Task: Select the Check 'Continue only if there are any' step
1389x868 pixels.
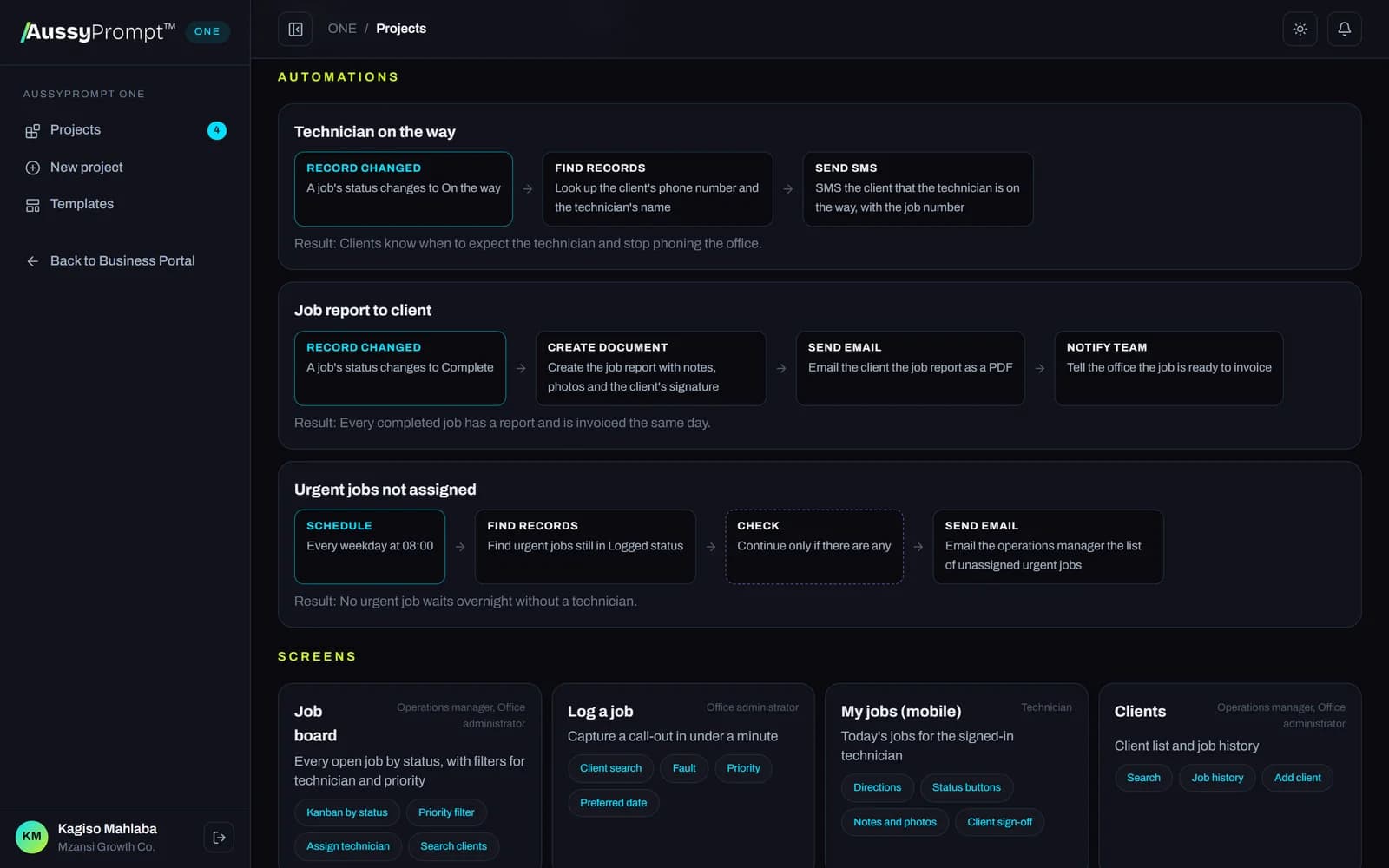Action: point(814,547)
